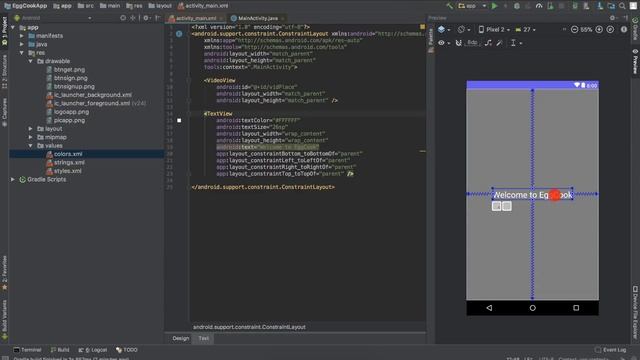Open the Build tool window
This screenshot has width=640, height=360.
pyautogui.click(x=60, y=350)
